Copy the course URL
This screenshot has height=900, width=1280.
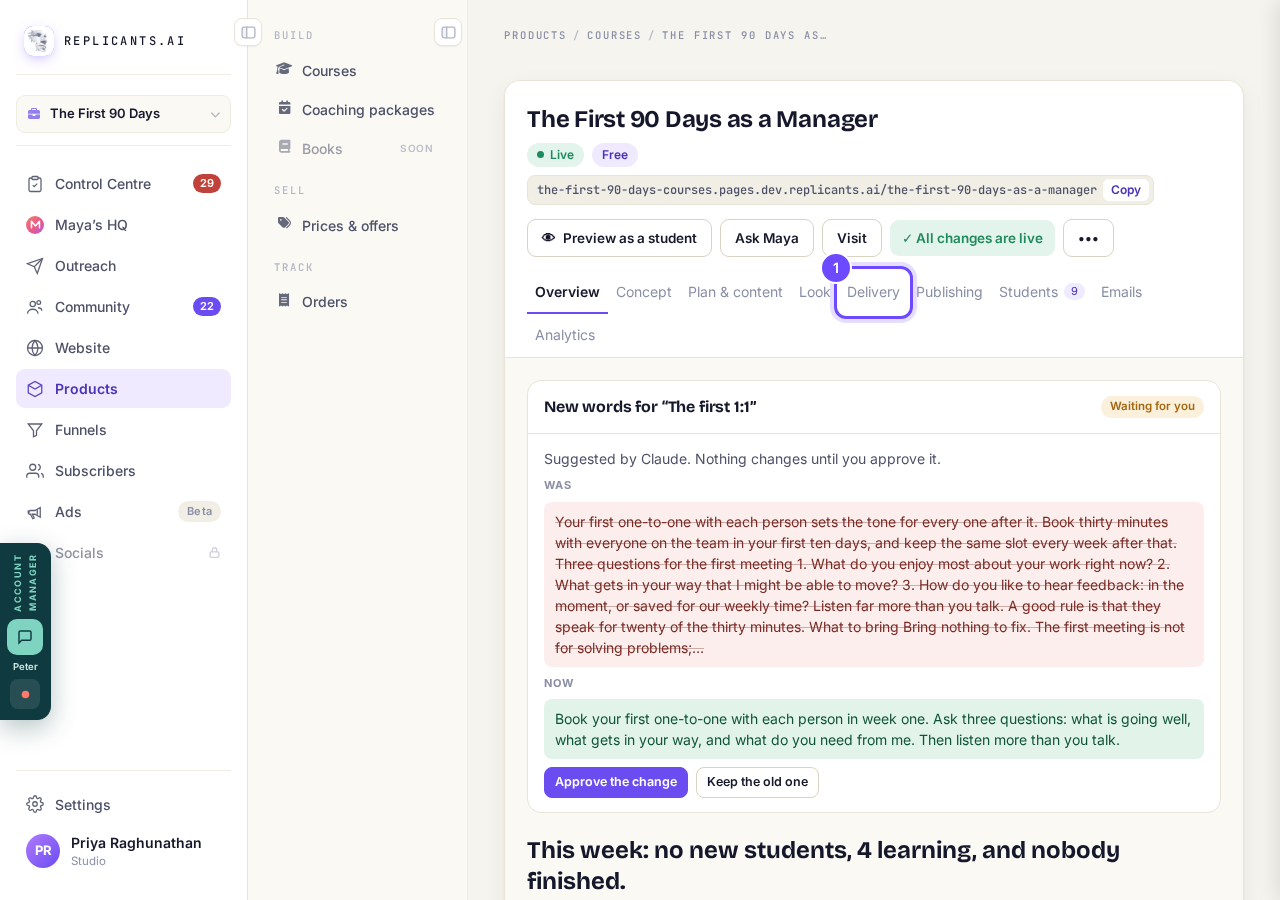[x=1125, y=190]
